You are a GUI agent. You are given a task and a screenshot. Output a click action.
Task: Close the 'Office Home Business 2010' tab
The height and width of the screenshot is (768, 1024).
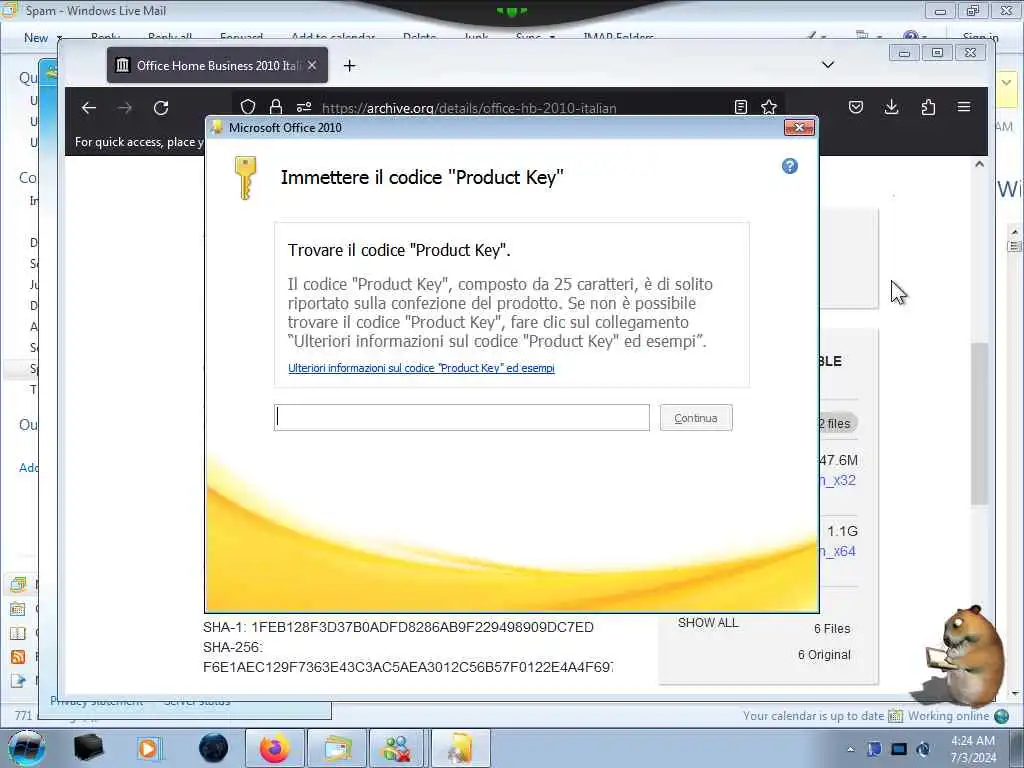point(312,65)
